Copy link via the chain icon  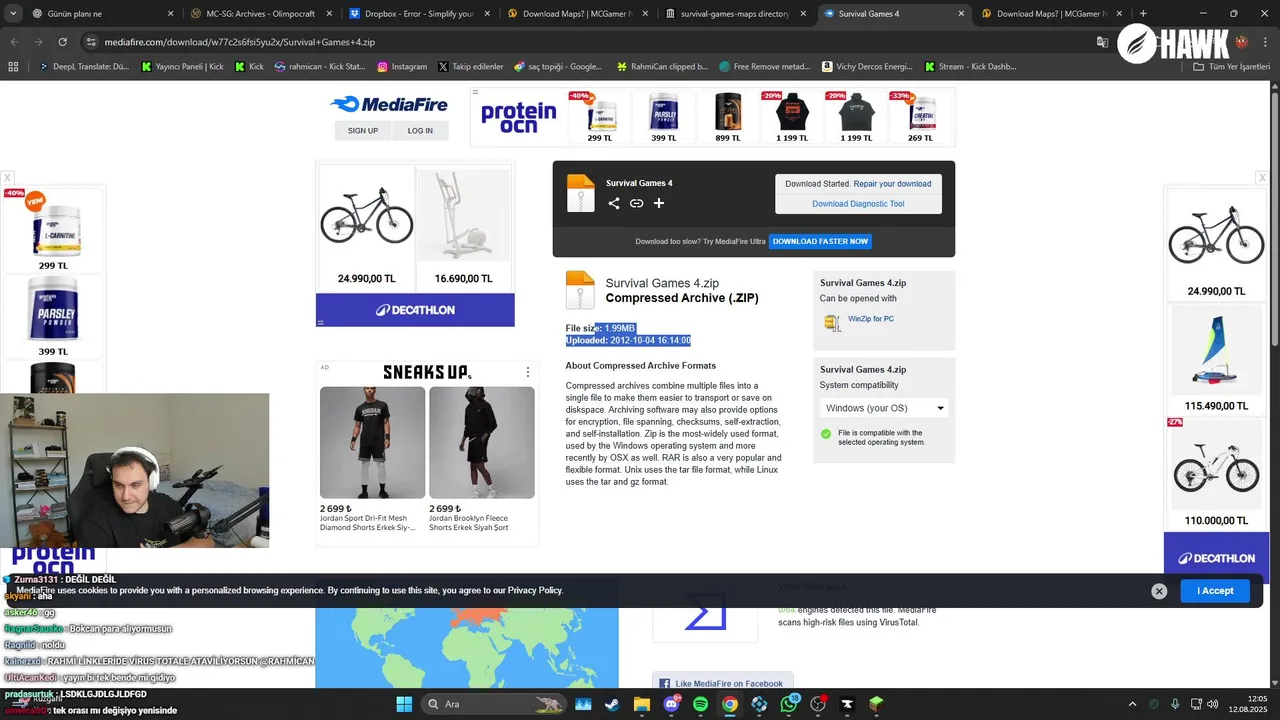click(636, 203)
